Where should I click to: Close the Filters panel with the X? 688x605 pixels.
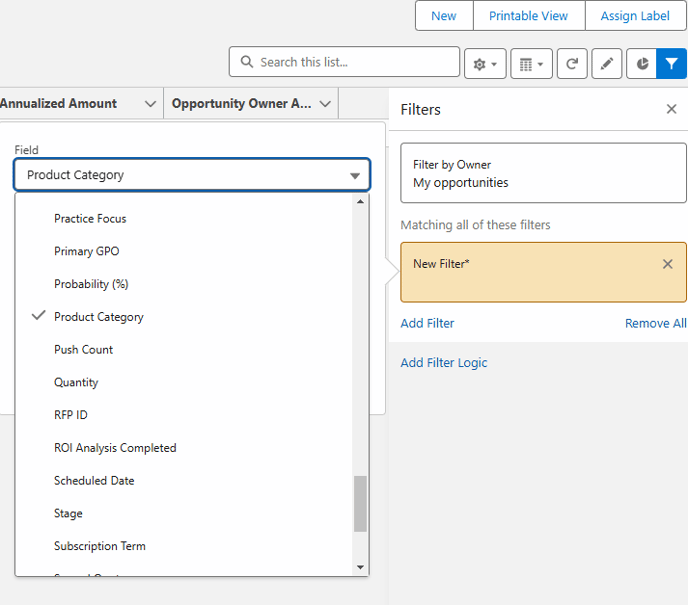[x=671, y=109]
